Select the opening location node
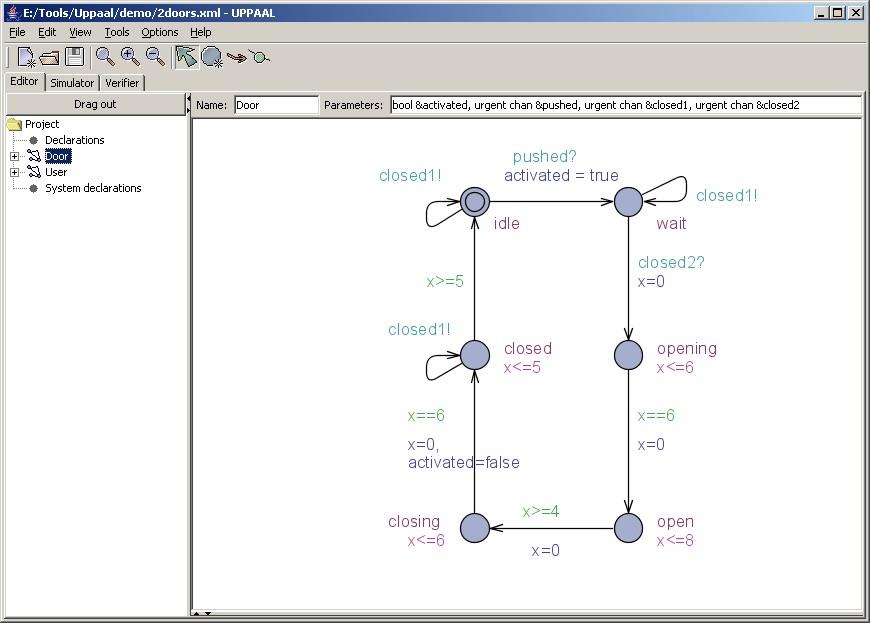Viewport: 870px width, 623px height. tap(628, 355)
